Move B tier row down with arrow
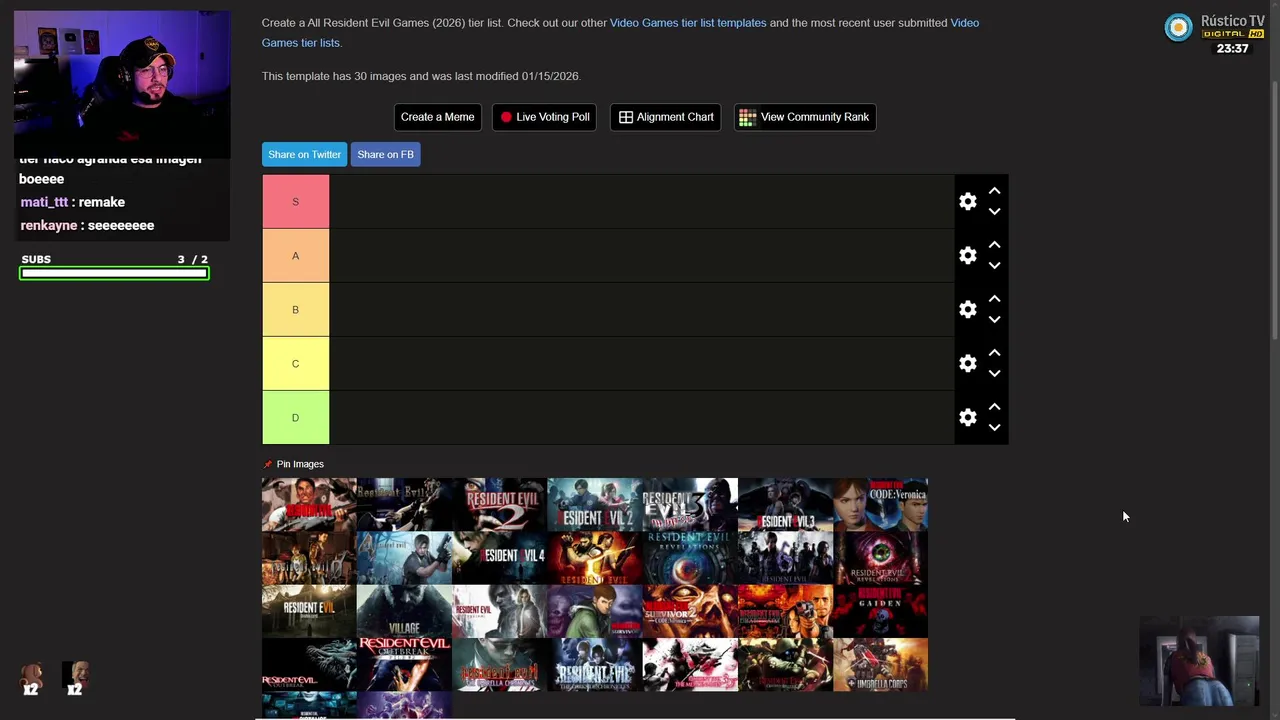 click(994, 320)
